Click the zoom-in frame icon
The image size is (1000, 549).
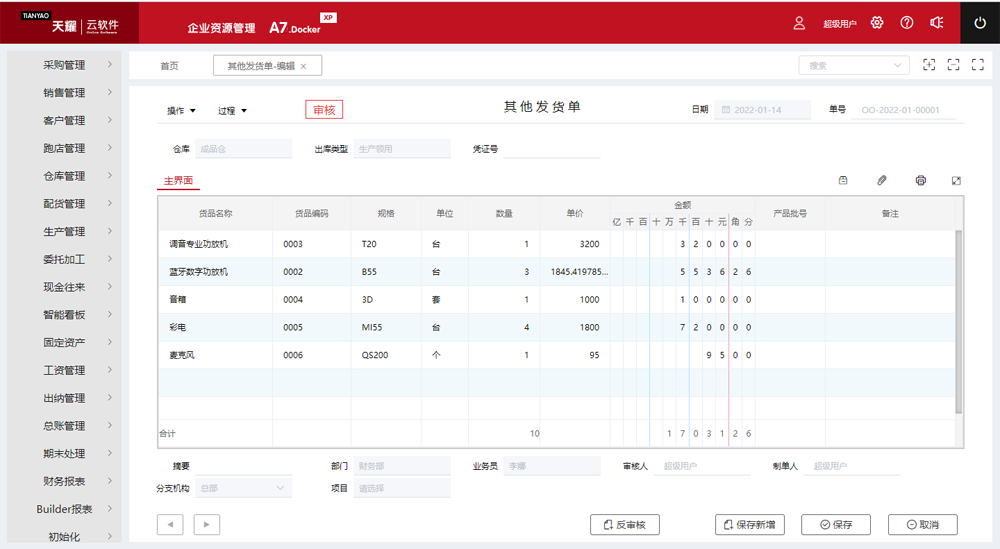[x=929, y=65]
